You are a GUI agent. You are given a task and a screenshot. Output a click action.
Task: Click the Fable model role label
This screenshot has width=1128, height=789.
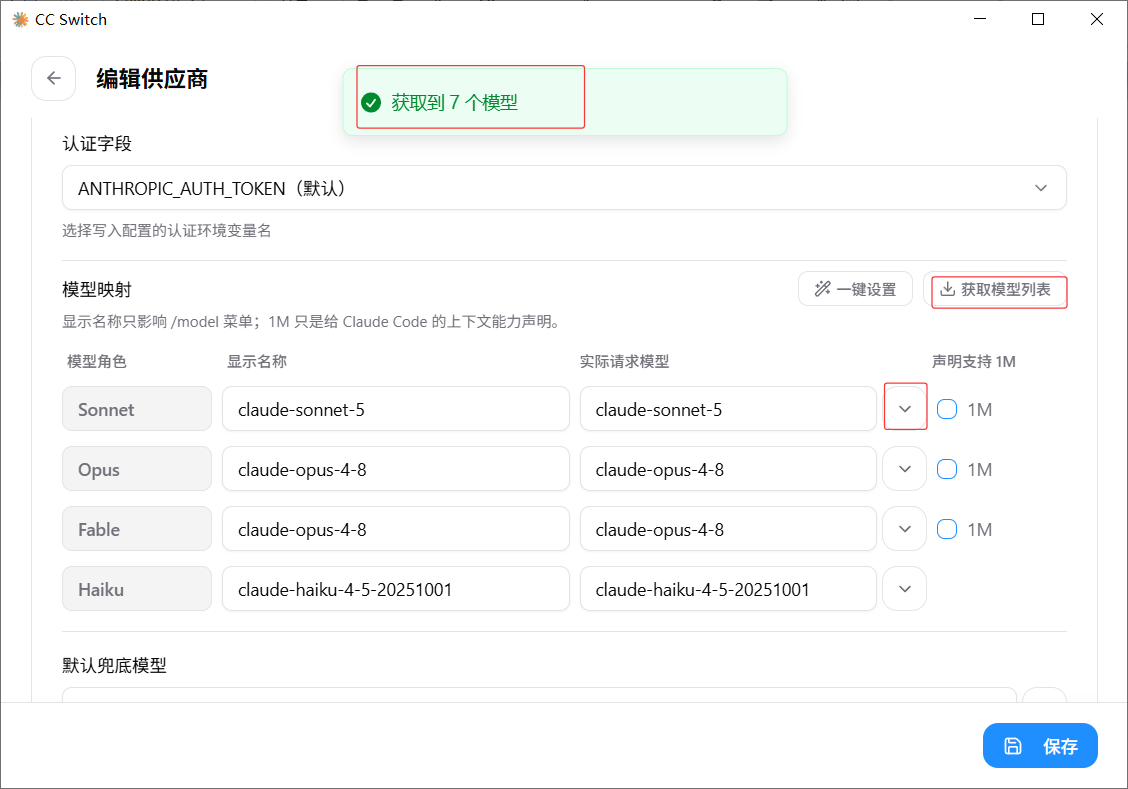coord(137,529)
